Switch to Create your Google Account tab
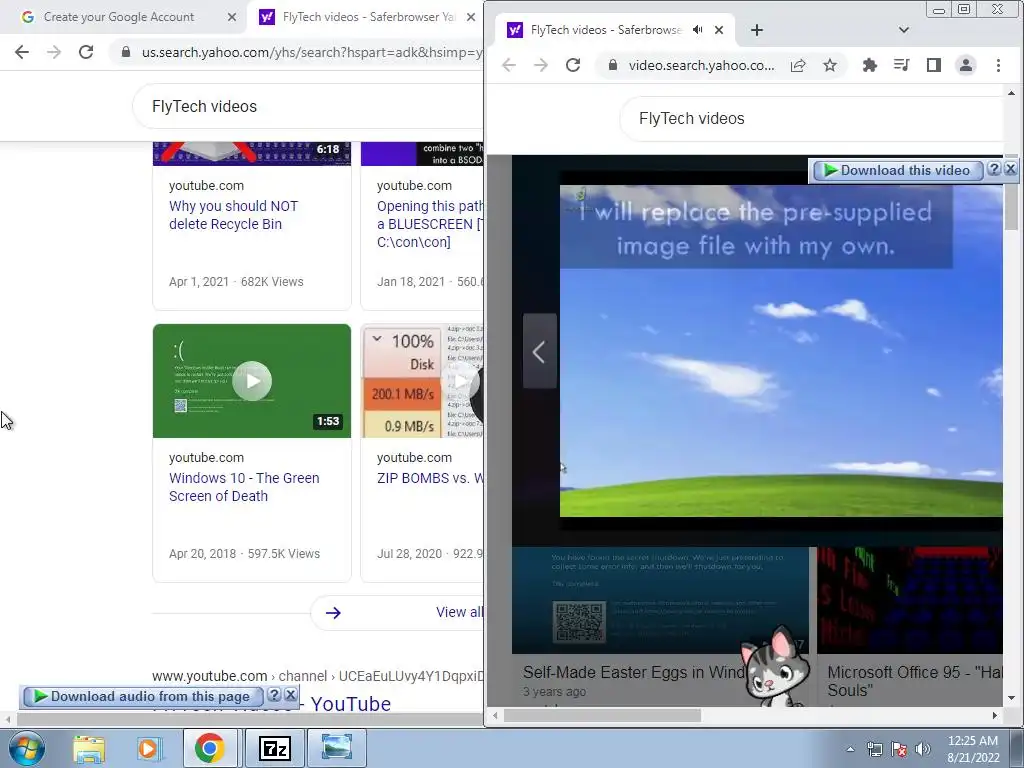The height and width of the screenshot is (768, 1024). (x=119, y=17)
